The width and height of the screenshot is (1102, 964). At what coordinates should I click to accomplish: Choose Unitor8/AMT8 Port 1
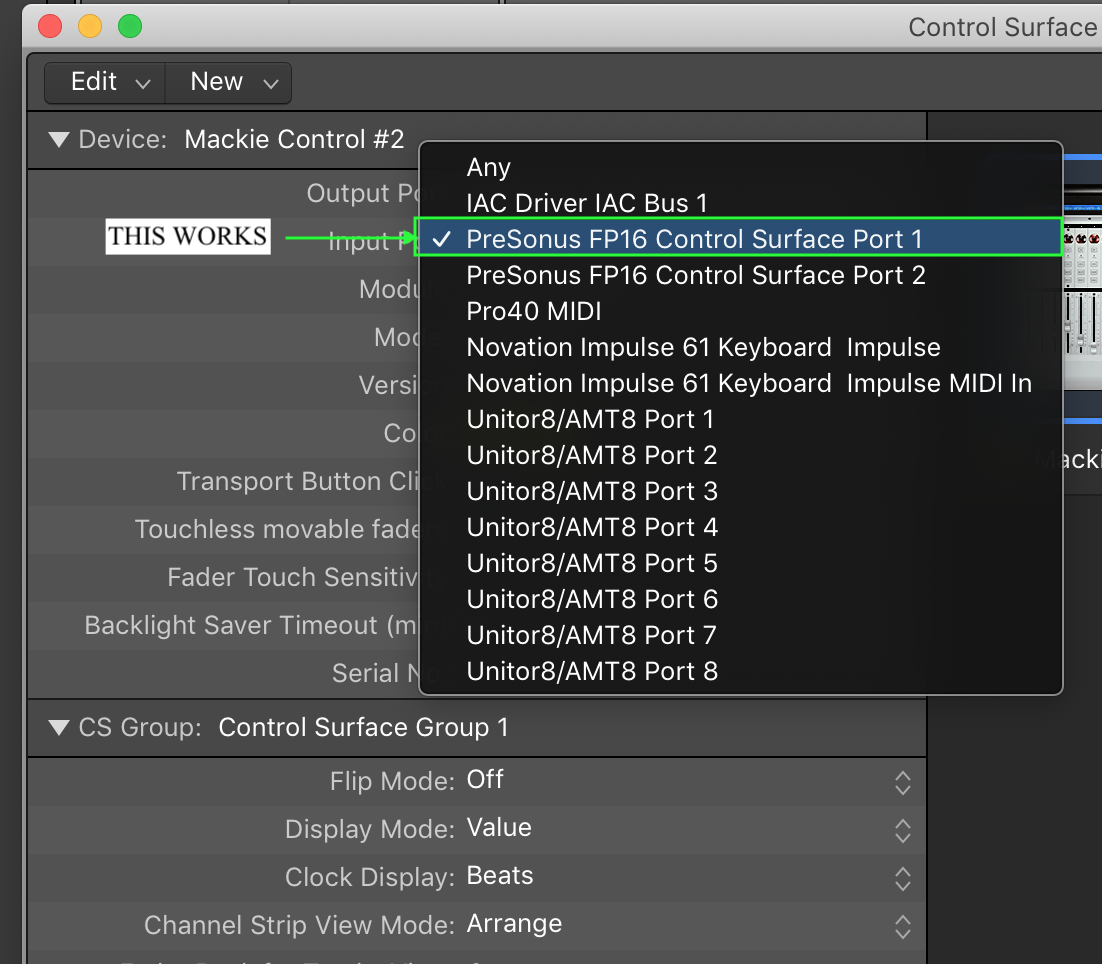coord(740,419)
